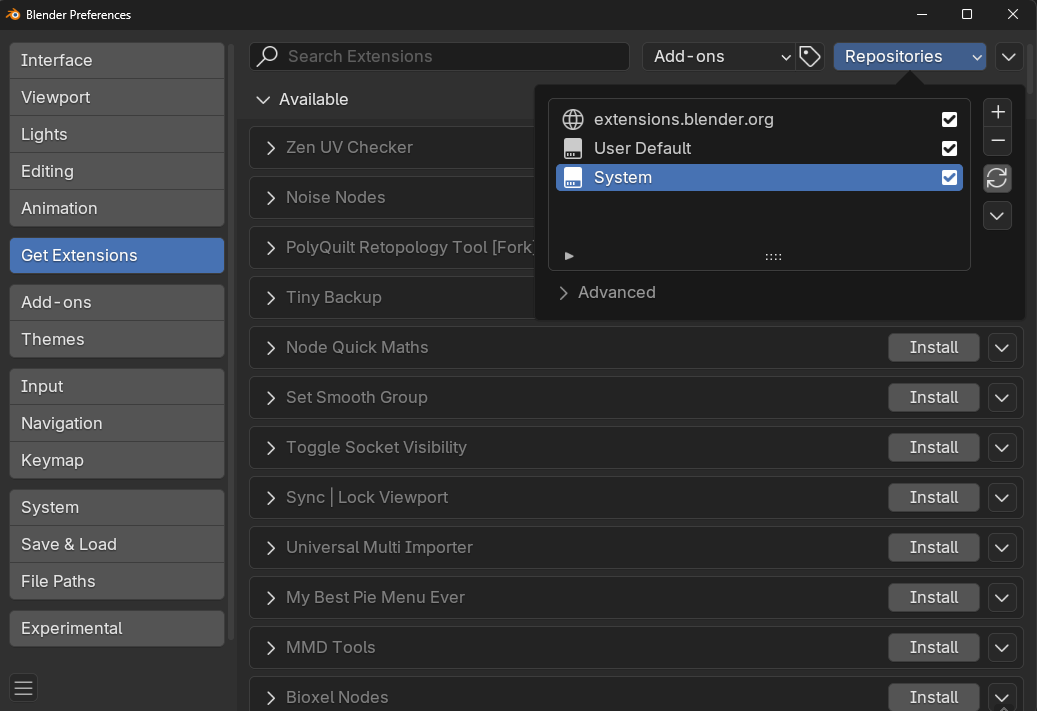Viewport: 1037px width, 711px height.
Task: Click the monitor icon beside User Default repository
Action: pyautogui.click(x=572, y=148)
